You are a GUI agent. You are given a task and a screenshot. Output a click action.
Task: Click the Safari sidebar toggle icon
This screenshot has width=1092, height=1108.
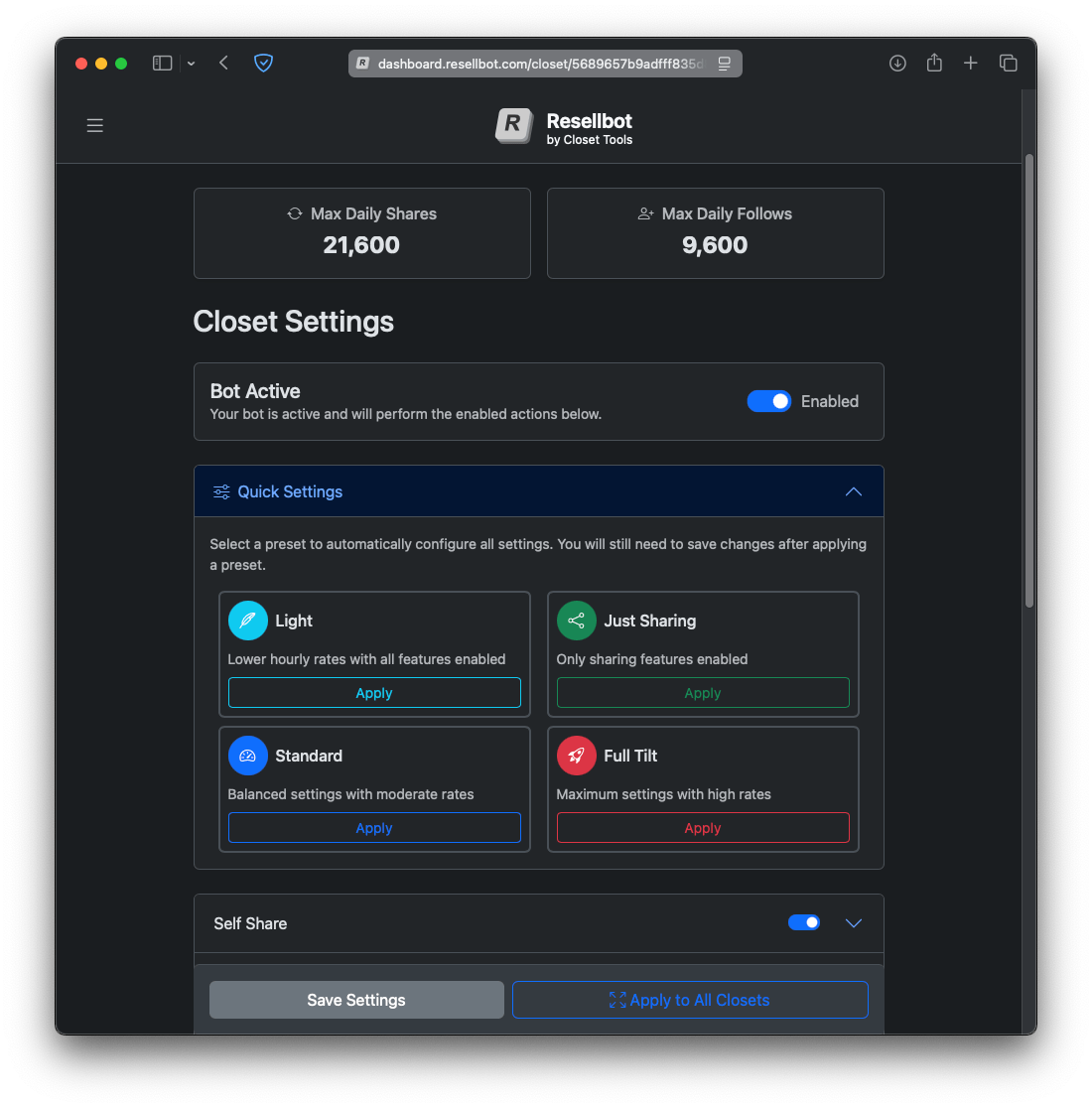pos(162,64)
